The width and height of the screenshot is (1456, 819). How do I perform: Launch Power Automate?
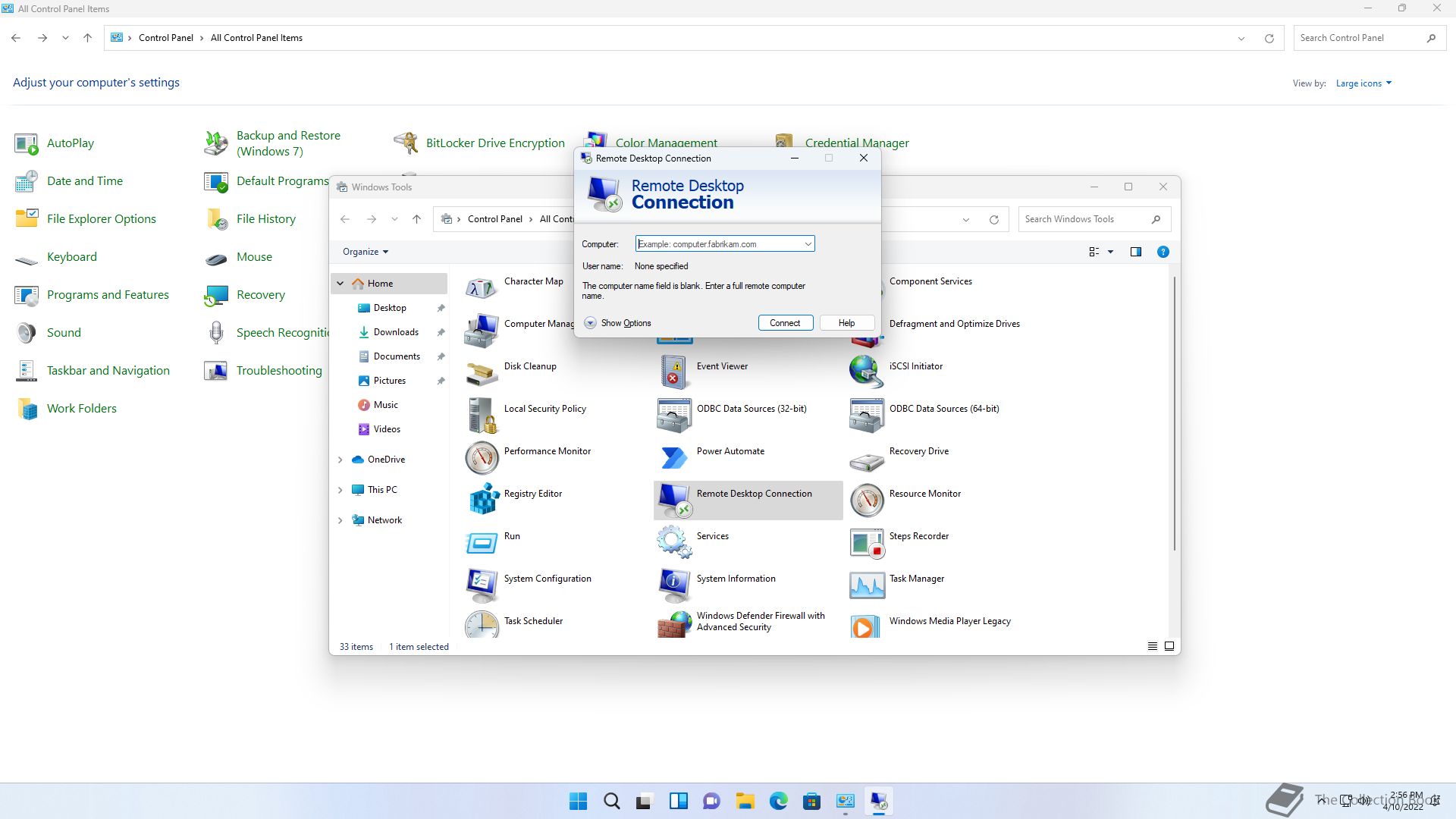pyautogui.click(x=711, y=457)
